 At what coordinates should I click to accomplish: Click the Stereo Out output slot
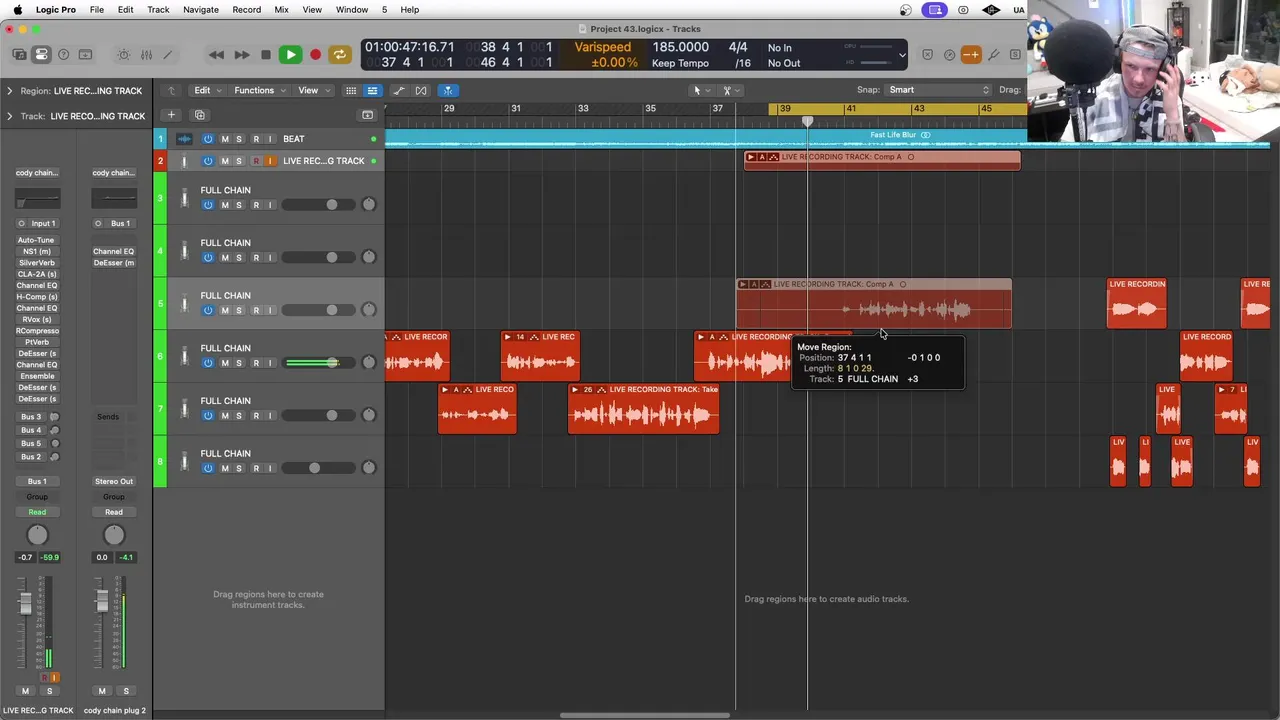(x=113, y=481)
